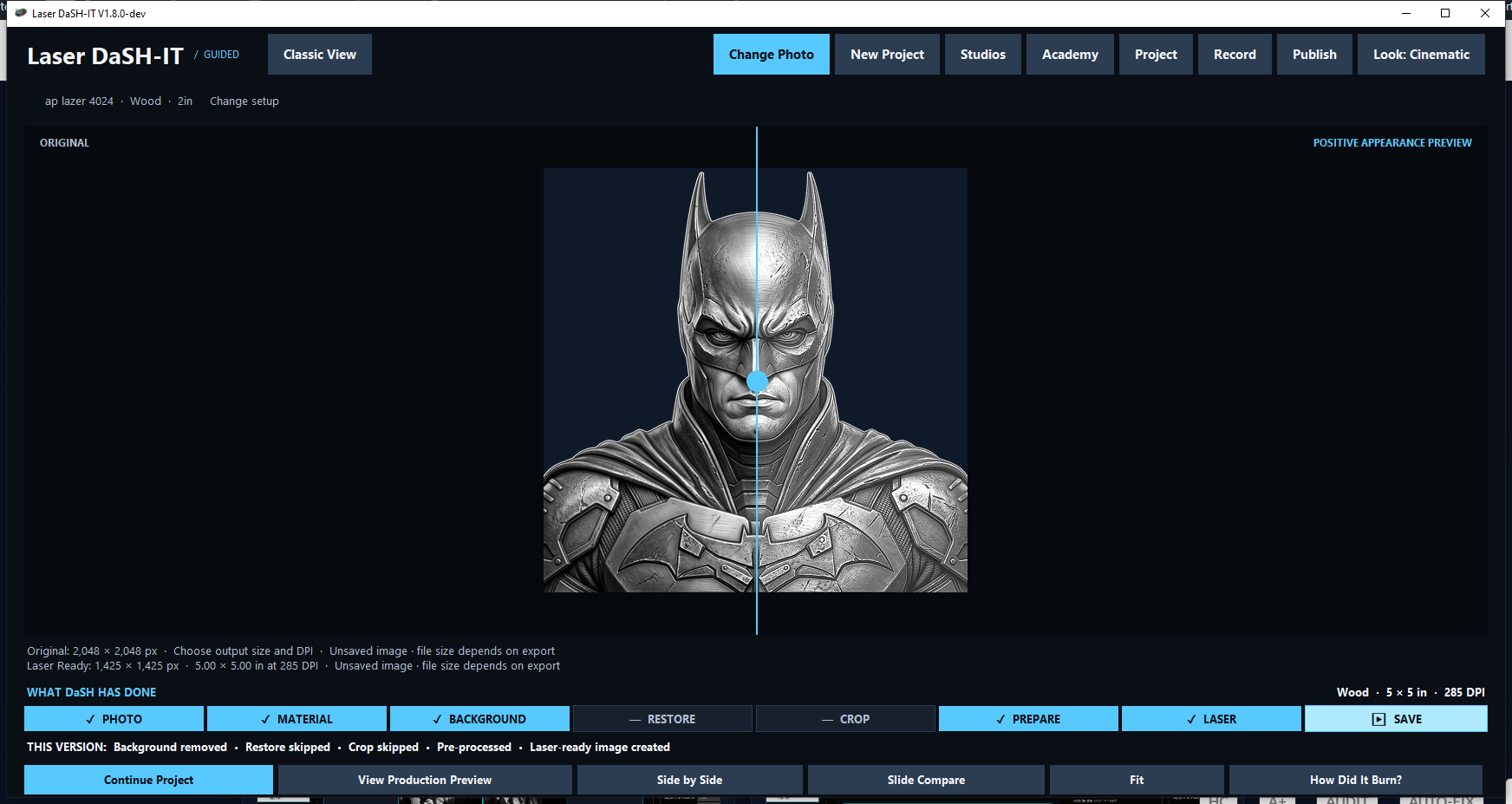Click Continue Project
This screenshot has width=1512, height=804.
pos(148,780)
